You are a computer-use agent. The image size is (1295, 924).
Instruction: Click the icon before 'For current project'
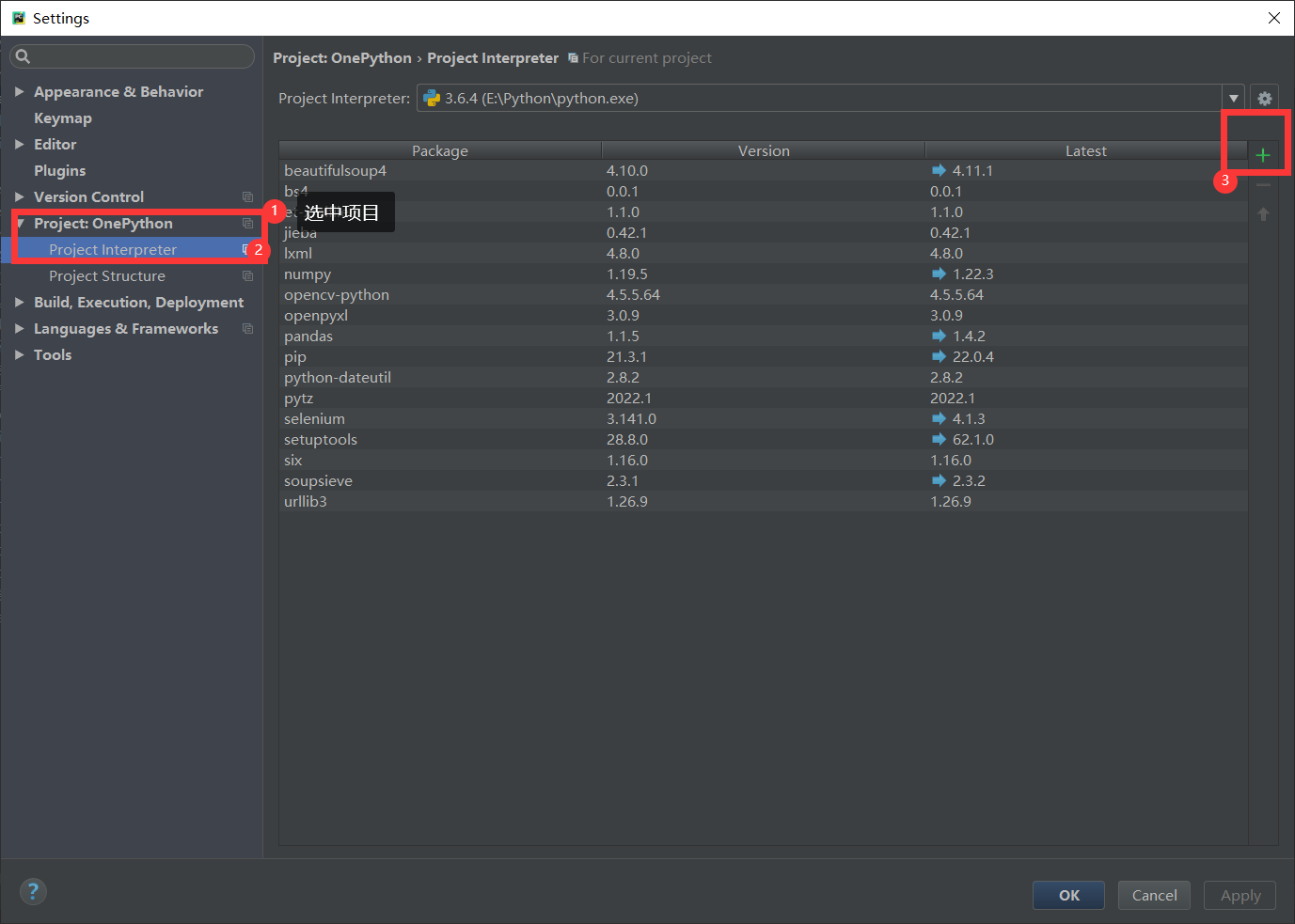coord(573,57)
